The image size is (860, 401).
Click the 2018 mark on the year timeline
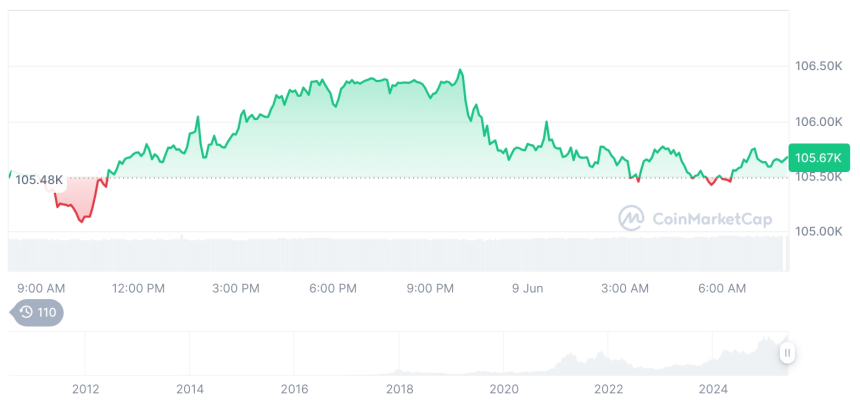[x=399, y=388]
